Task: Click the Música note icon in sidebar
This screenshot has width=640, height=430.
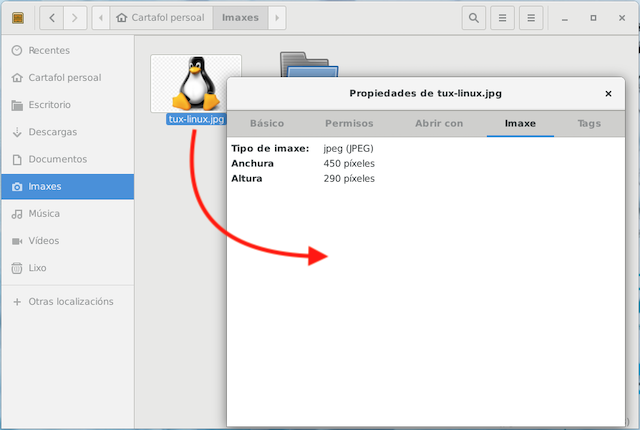Action: tap(17, 214)
